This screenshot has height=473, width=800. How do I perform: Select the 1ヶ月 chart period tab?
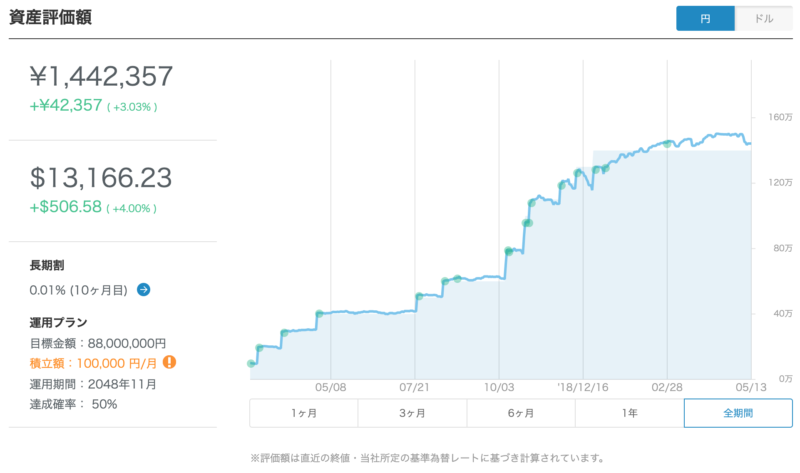coord(304,413)
